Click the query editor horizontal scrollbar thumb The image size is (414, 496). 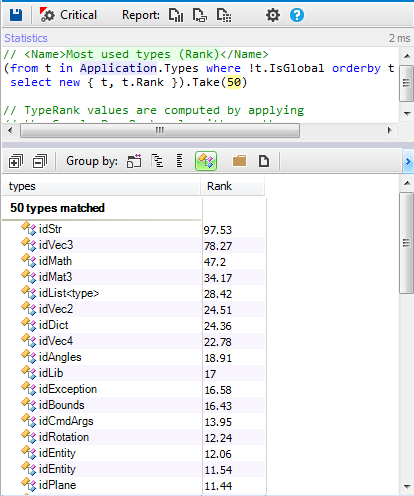[x=160, y=130]
